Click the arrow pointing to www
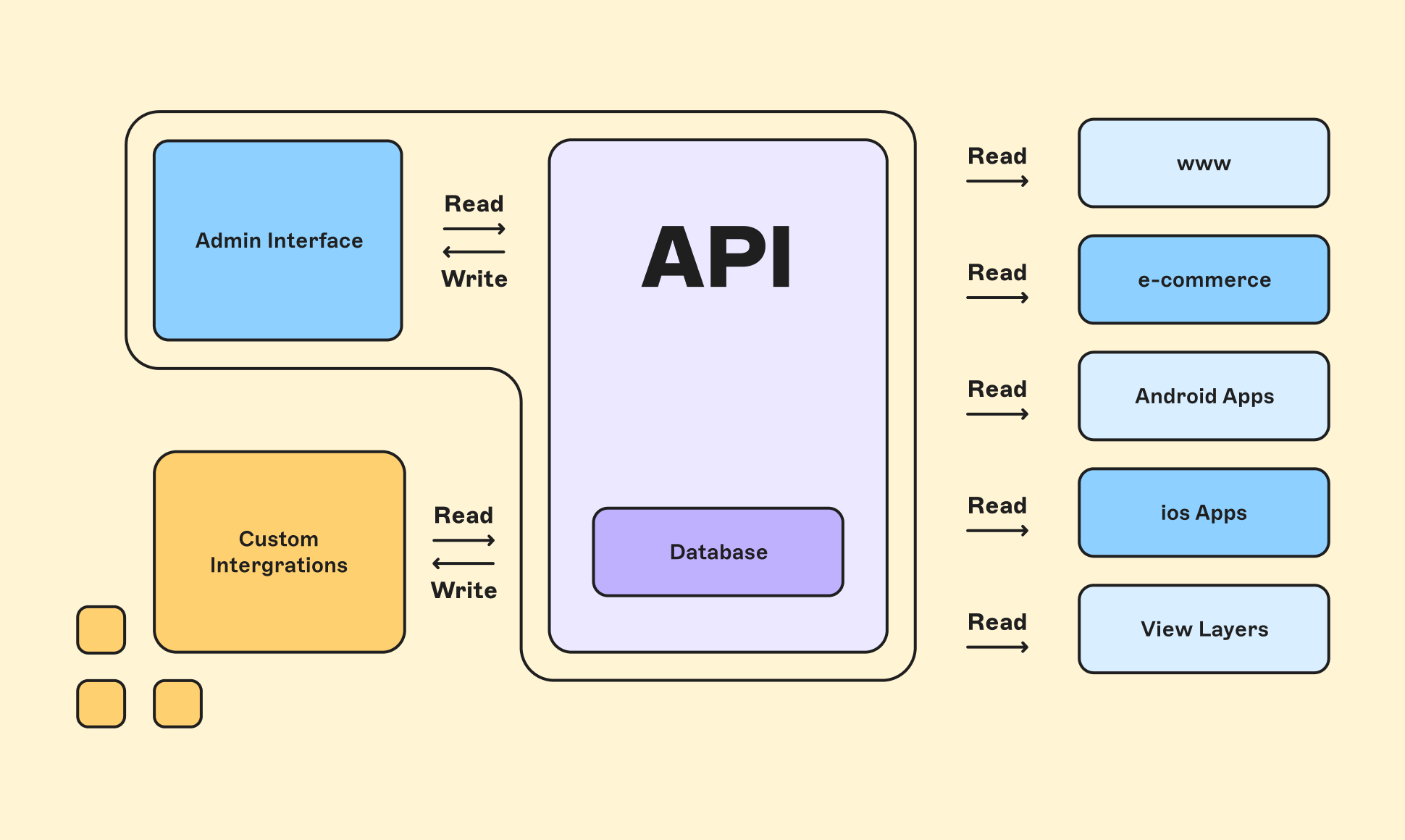 998,181
